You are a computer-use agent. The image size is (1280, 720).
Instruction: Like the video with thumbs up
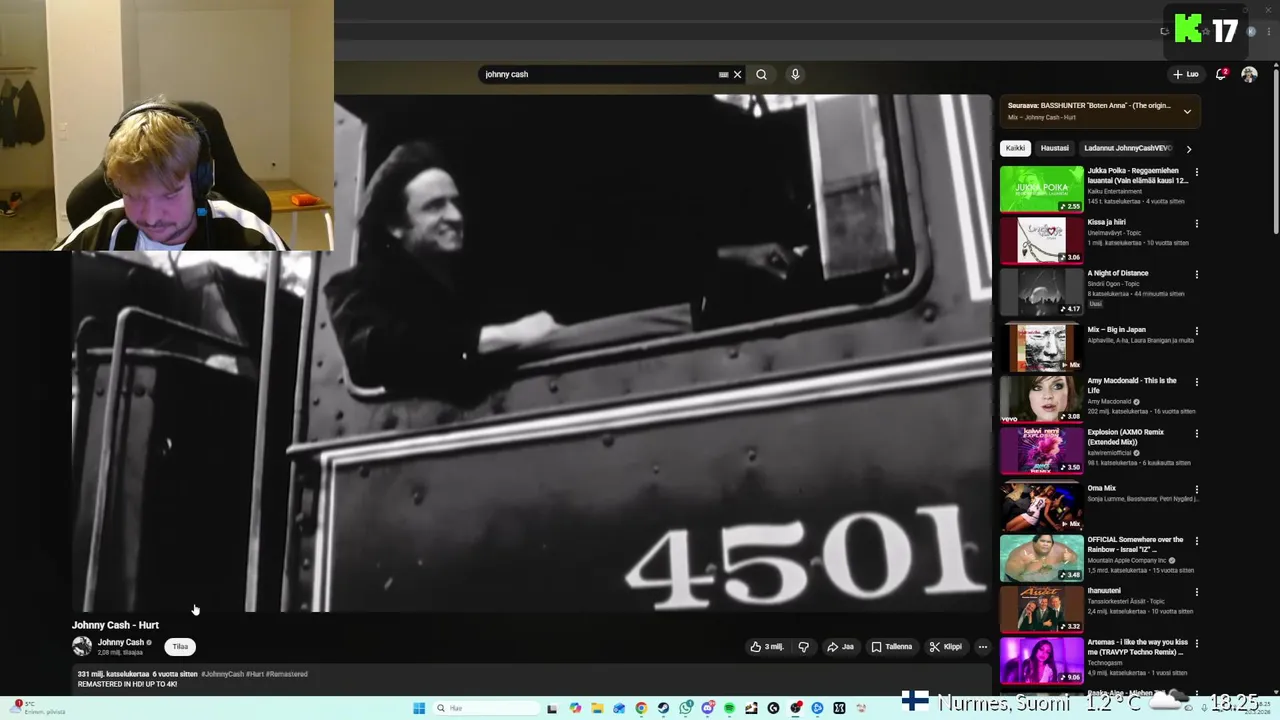[767, 647]
